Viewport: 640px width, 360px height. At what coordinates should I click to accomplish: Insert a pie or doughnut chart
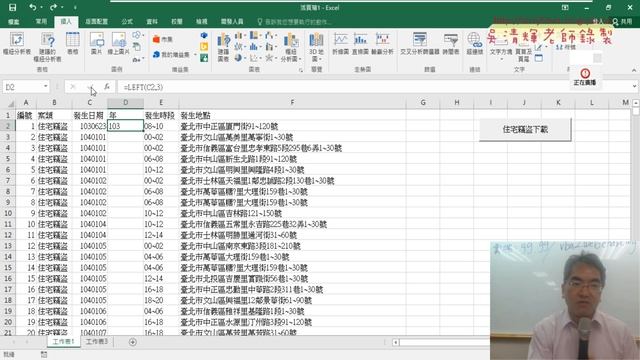[239, 58]
